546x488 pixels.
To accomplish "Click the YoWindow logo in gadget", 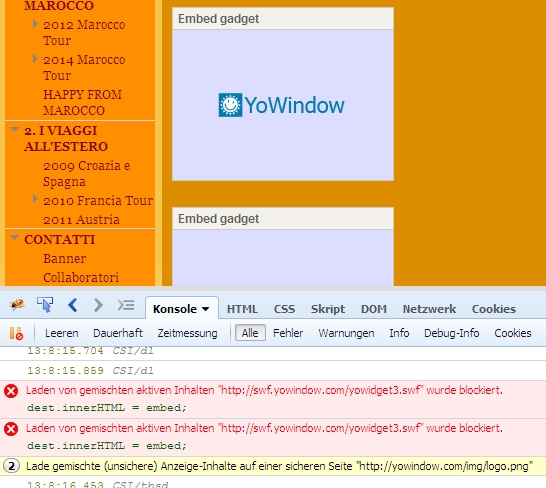I will pos(281,105).
